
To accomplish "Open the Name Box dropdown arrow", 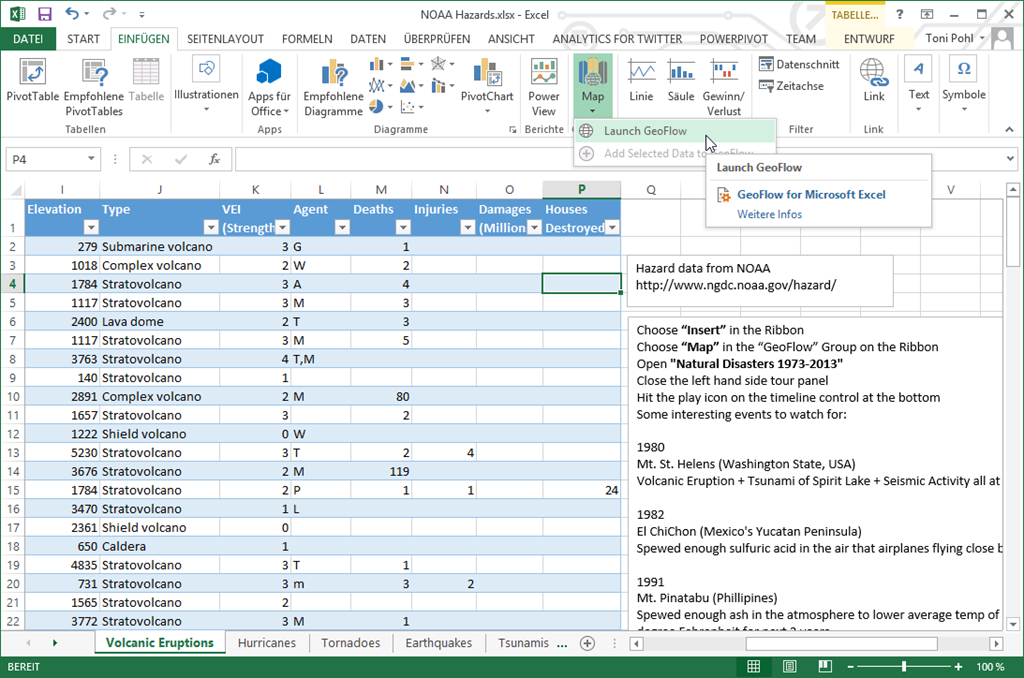I will pyautogui.click(x=91, y=159).
